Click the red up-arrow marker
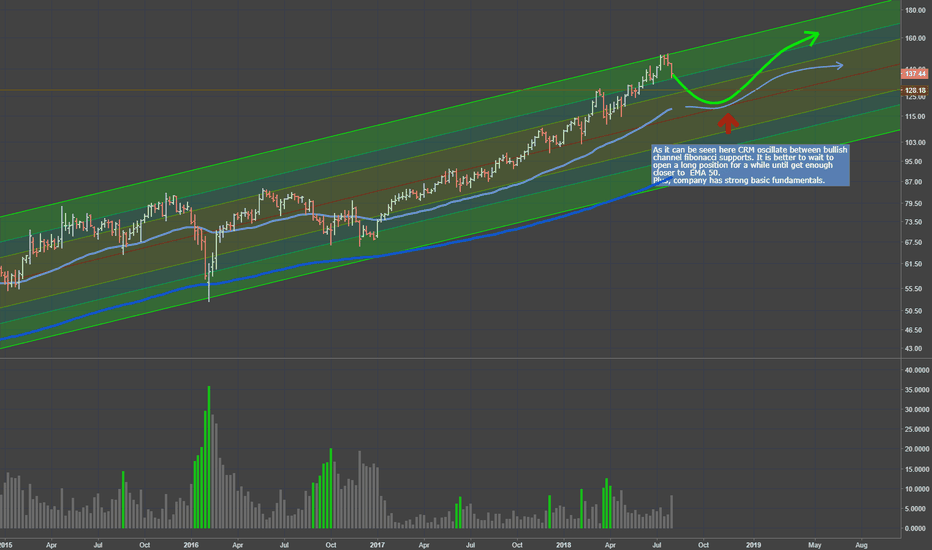The width and height of the screenshot is (932, 550). point(728,123)
